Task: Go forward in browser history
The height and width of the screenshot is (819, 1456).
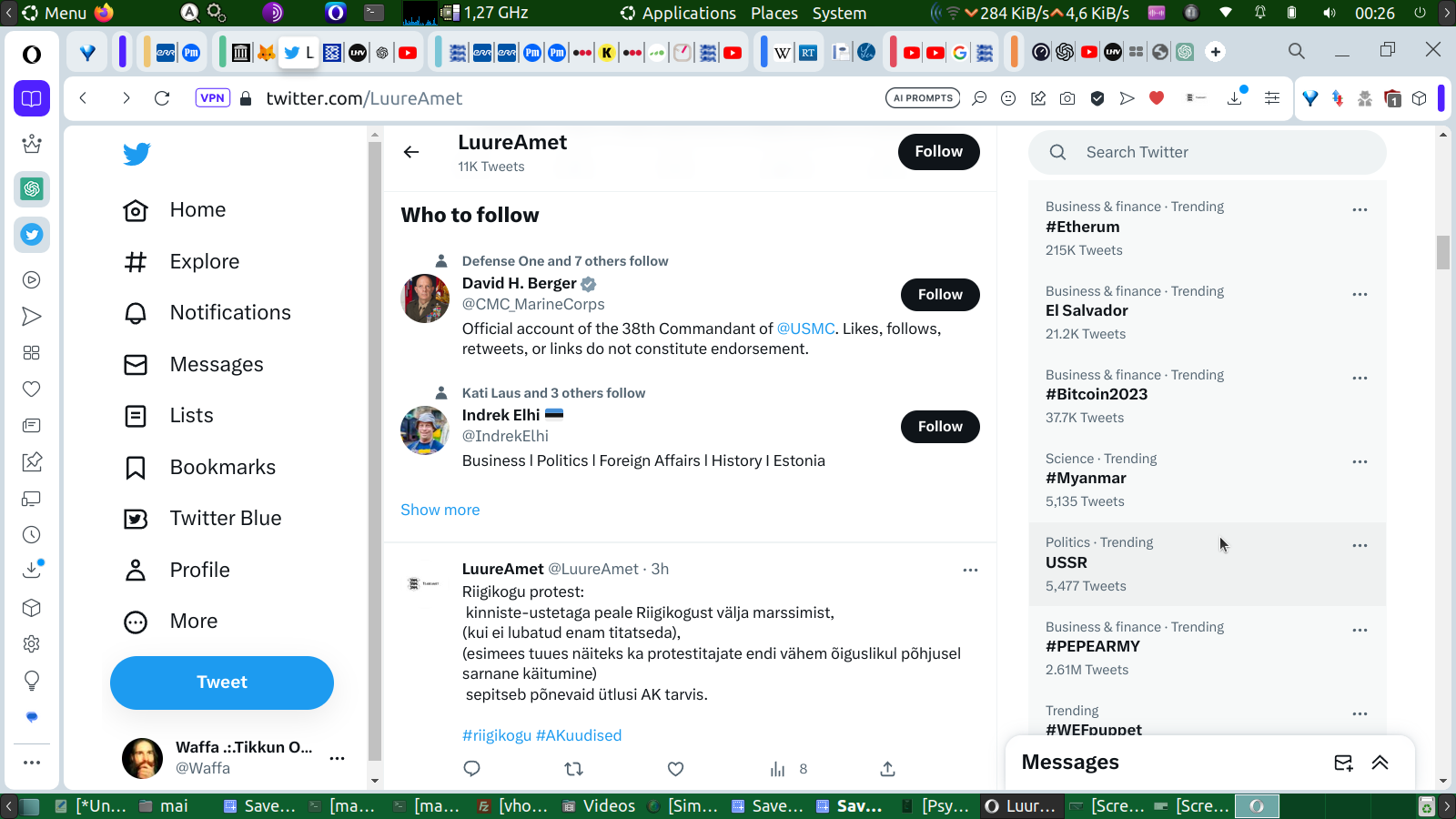Action: (x=126, y=98)
